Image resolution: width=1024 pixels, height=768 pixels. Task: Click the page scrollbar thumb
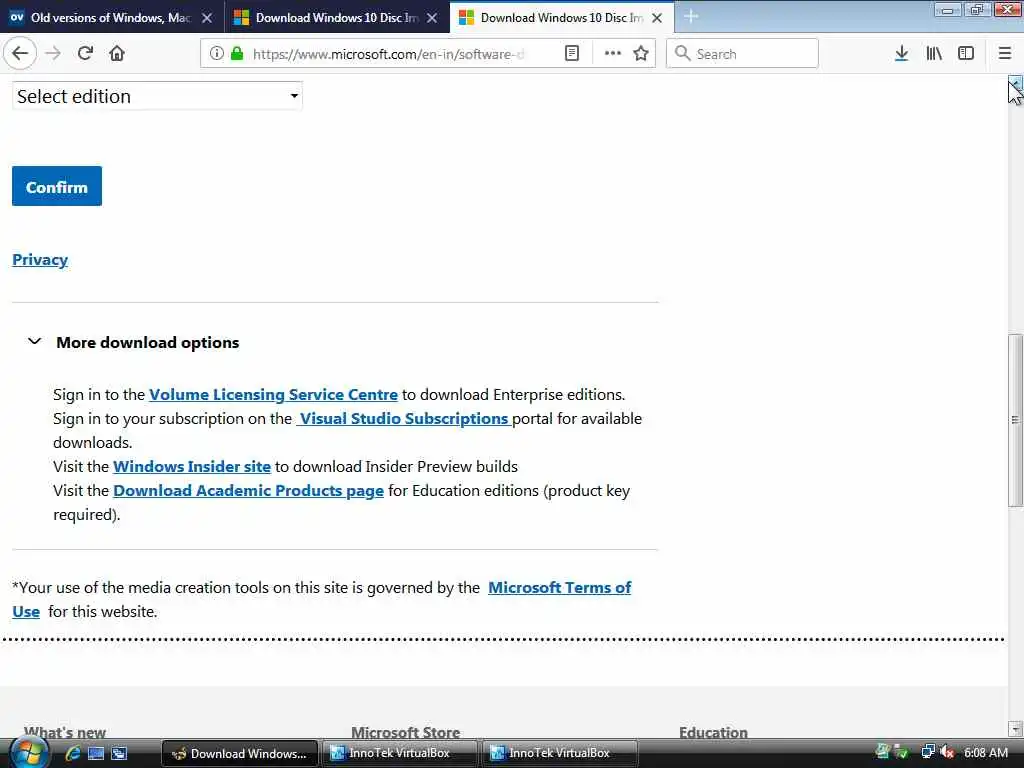pos(1015,420)
